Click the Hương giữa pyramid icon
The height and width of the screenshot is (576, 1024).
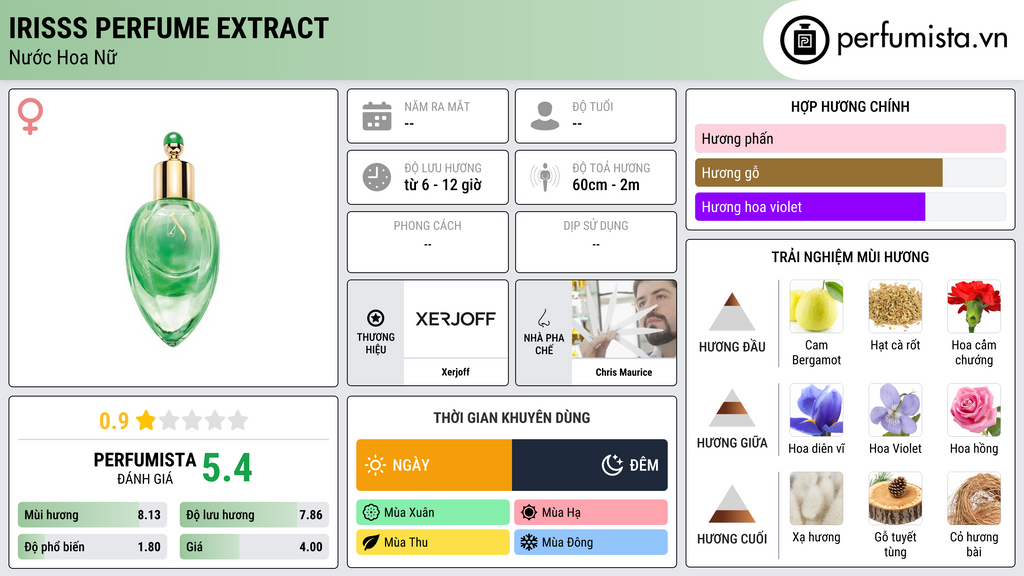coord(732,408)
